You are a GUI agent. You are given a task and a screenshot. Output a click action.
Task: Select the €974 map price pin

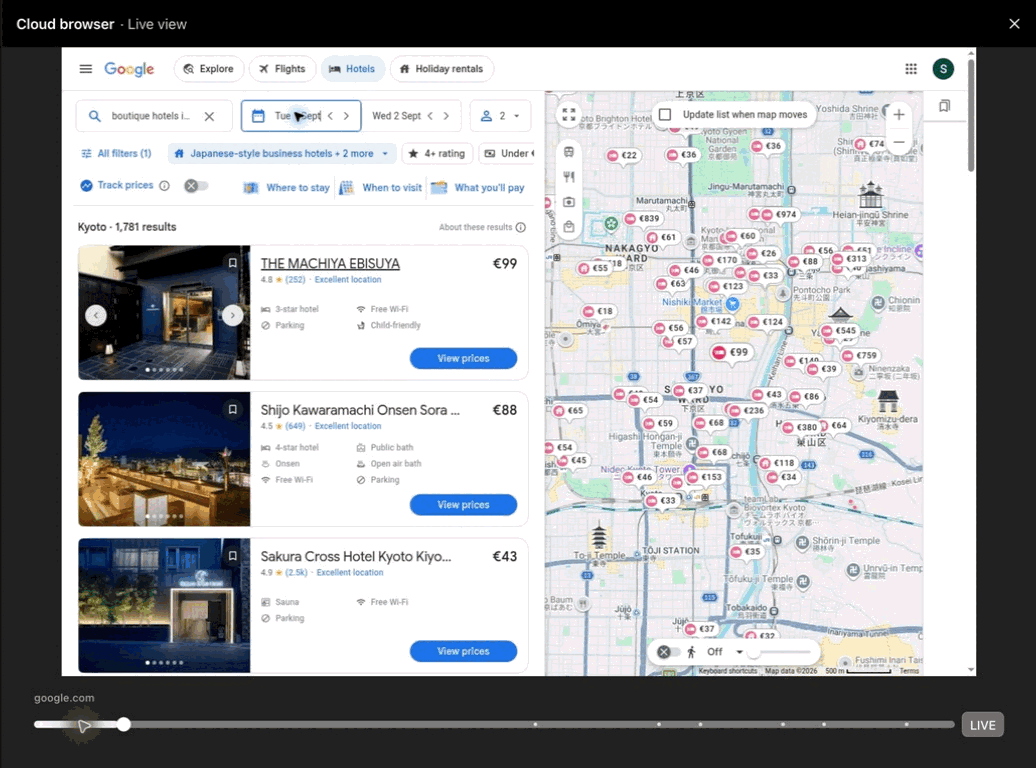[x=780, y=215]
